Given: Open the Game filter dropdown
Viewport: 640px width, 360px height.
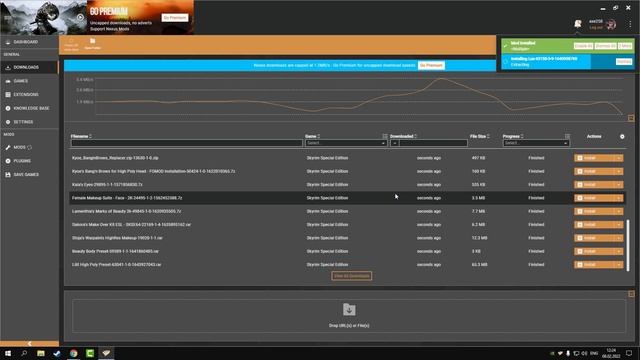Looking at the screenshot, I should [x=346, y=143].
